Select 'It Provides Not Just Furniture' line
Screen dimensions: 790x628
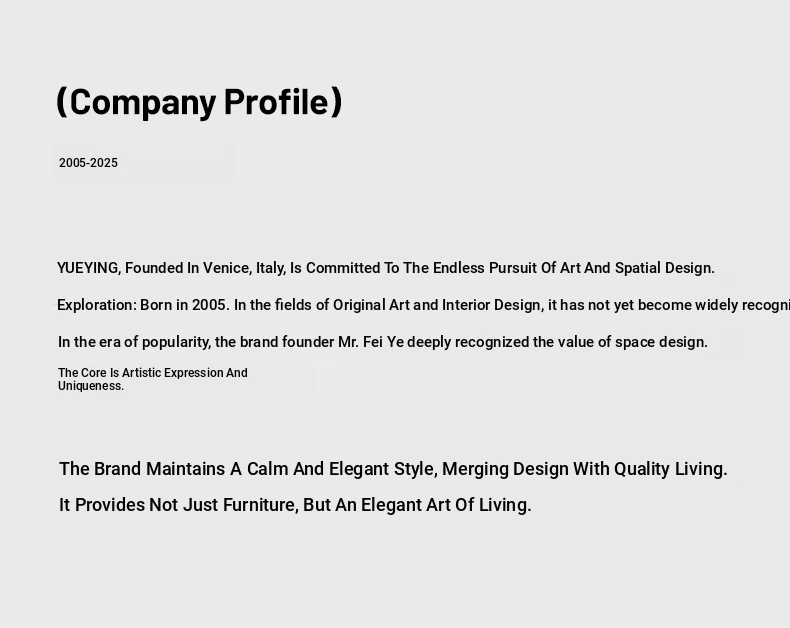295,505
